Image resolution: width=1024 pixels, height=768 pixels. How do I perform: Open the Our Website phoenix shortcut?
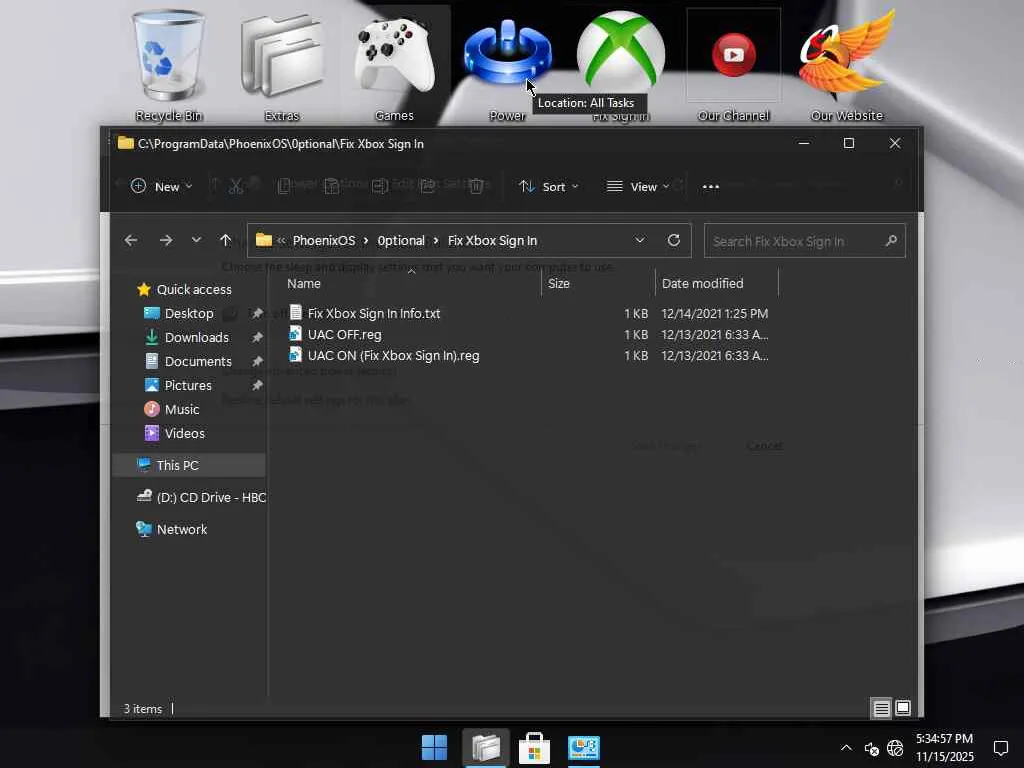click(846, 65)
